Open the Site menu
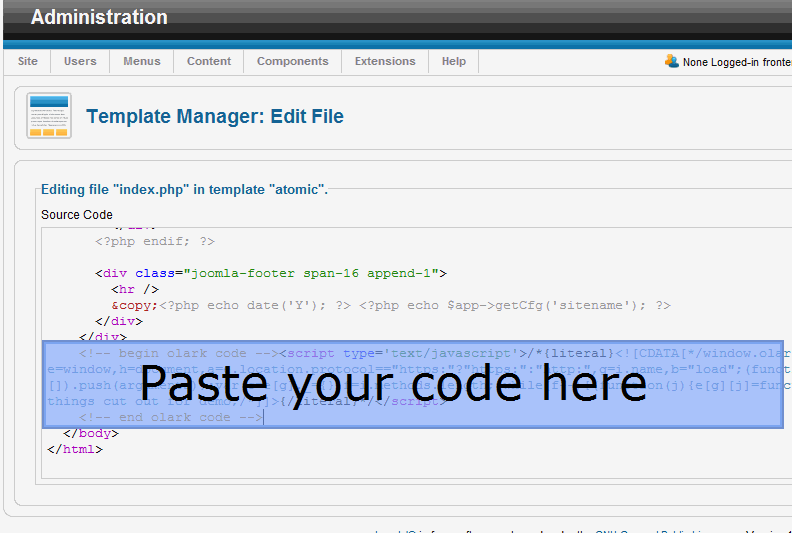Viewport: 792px width, 533px height. [x=28, y=61]
